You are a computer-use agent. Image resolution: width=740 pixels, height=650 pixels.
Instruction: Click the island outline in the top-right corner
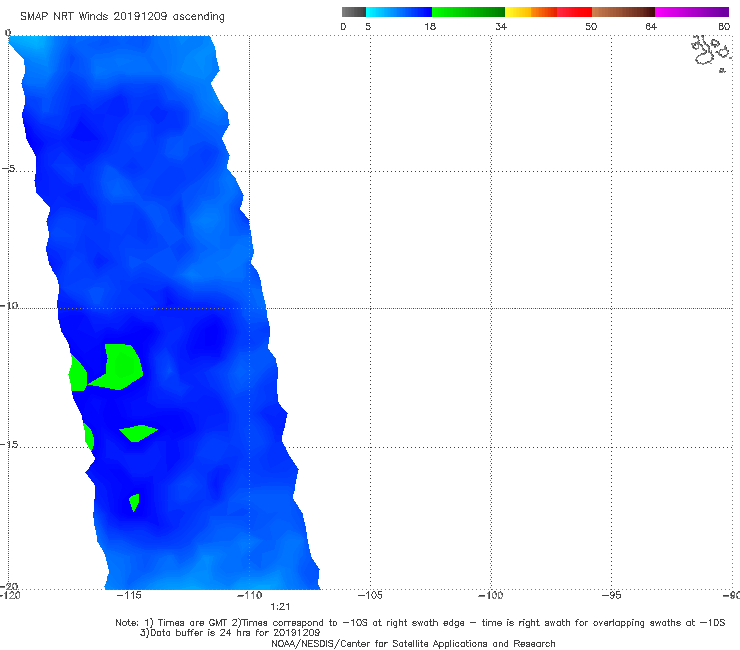point(712,53)
